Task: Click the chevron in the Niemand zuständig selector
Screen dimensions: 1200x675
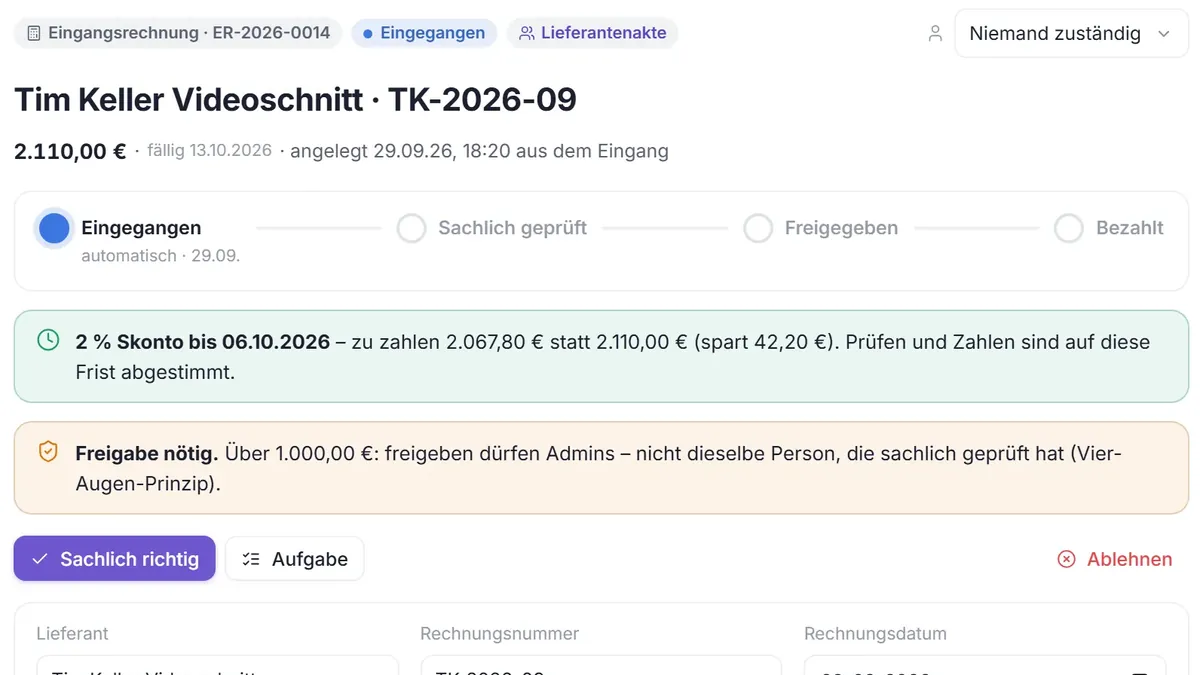Action: point(1164,34)
